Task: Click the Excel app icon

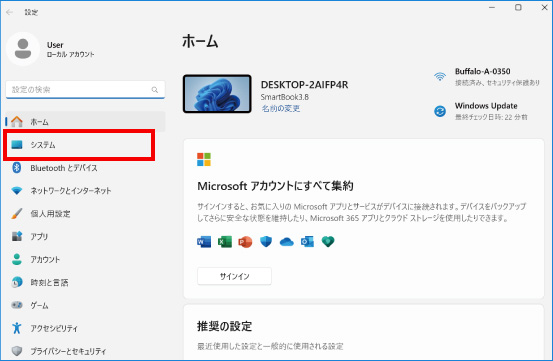Action: (225, 242)
